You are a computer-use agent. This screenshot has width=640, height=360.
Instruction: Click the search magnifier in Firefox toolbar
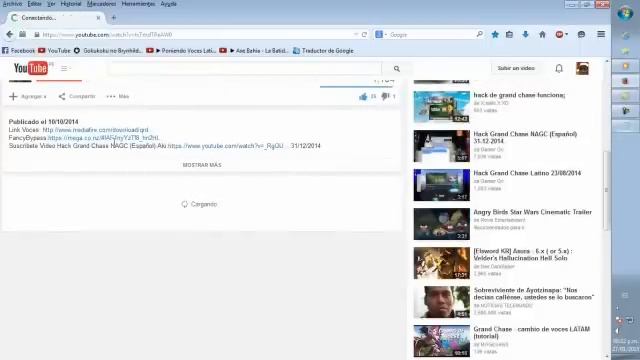[x=480, y=34]
